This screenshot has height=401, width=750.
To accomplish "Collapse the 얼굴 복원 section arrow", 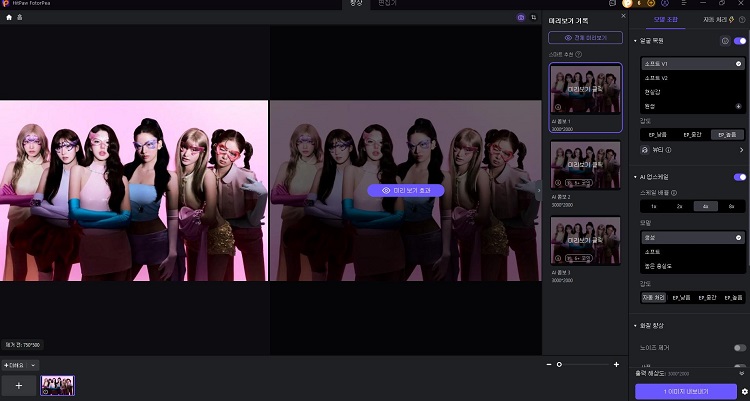I will coord(635,41).
